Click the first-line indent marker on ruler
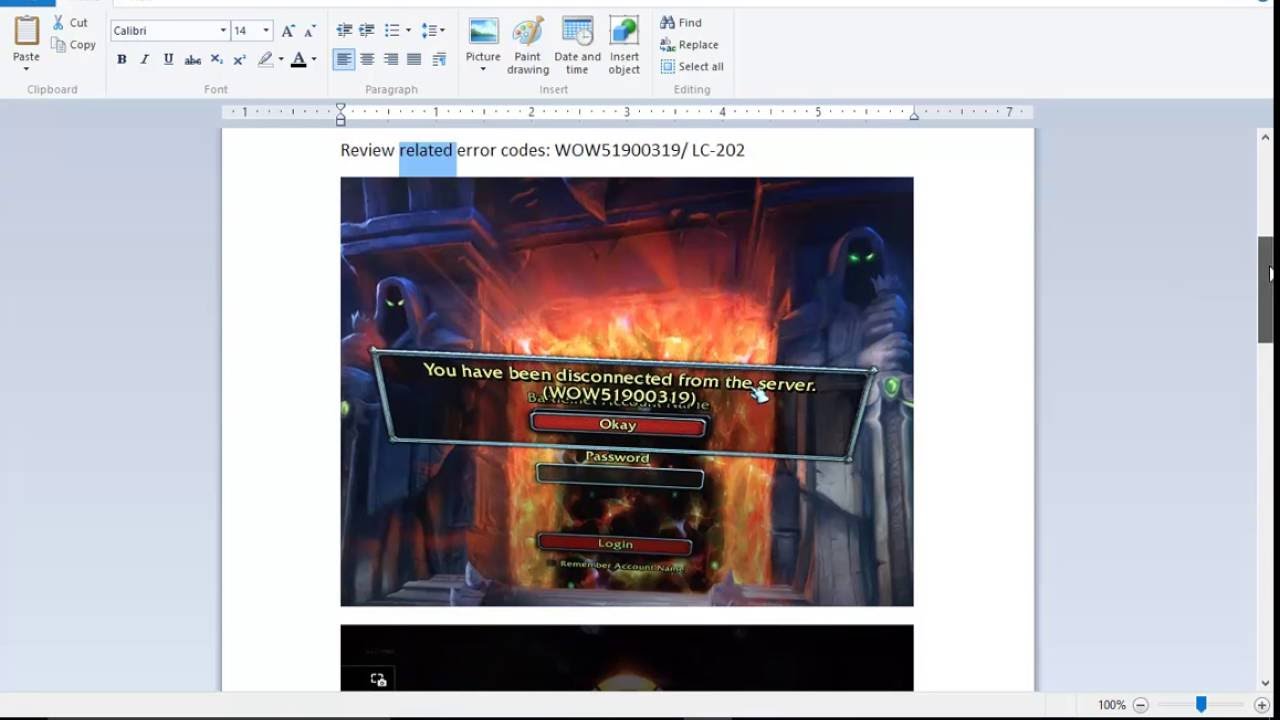 [x=340, y=107]
